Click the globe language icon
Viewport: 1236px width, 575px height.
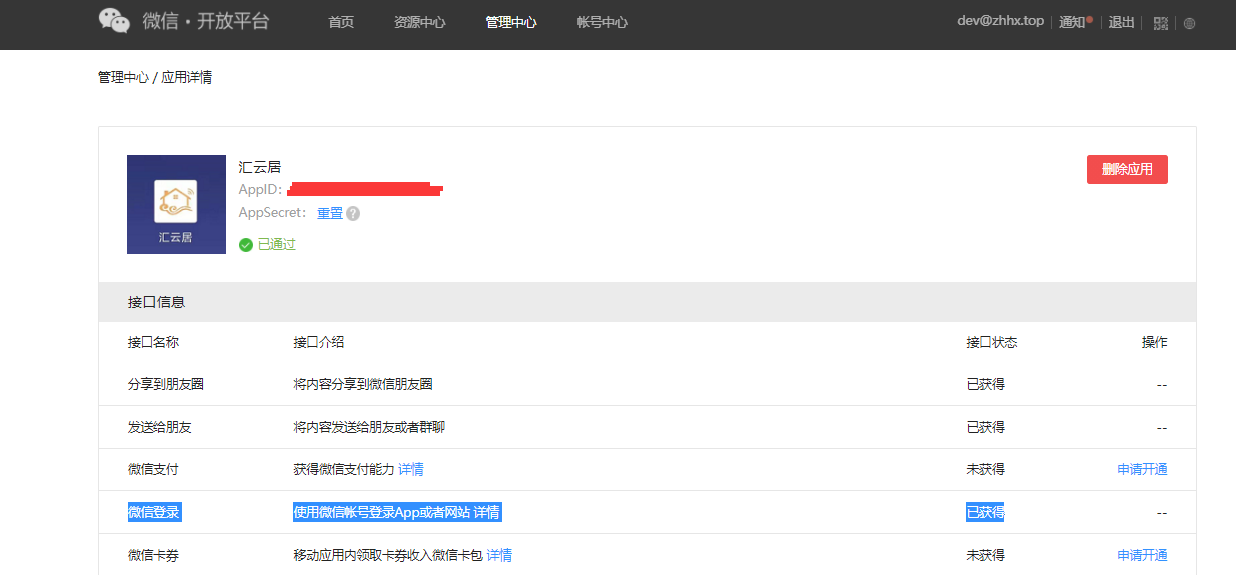(1189, 23)
